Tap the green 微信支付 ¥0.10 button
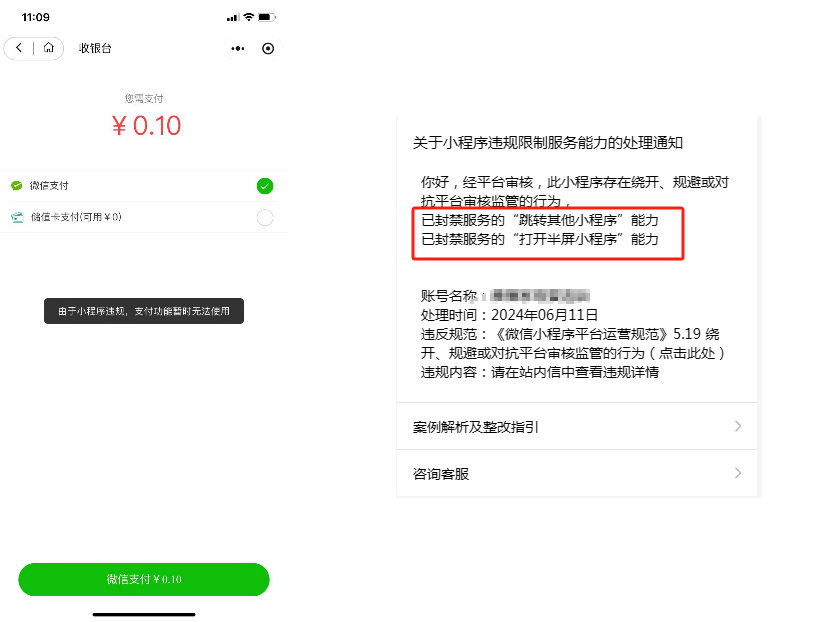Viewport: 818px width, 622px height. click(x=144, y=579)
